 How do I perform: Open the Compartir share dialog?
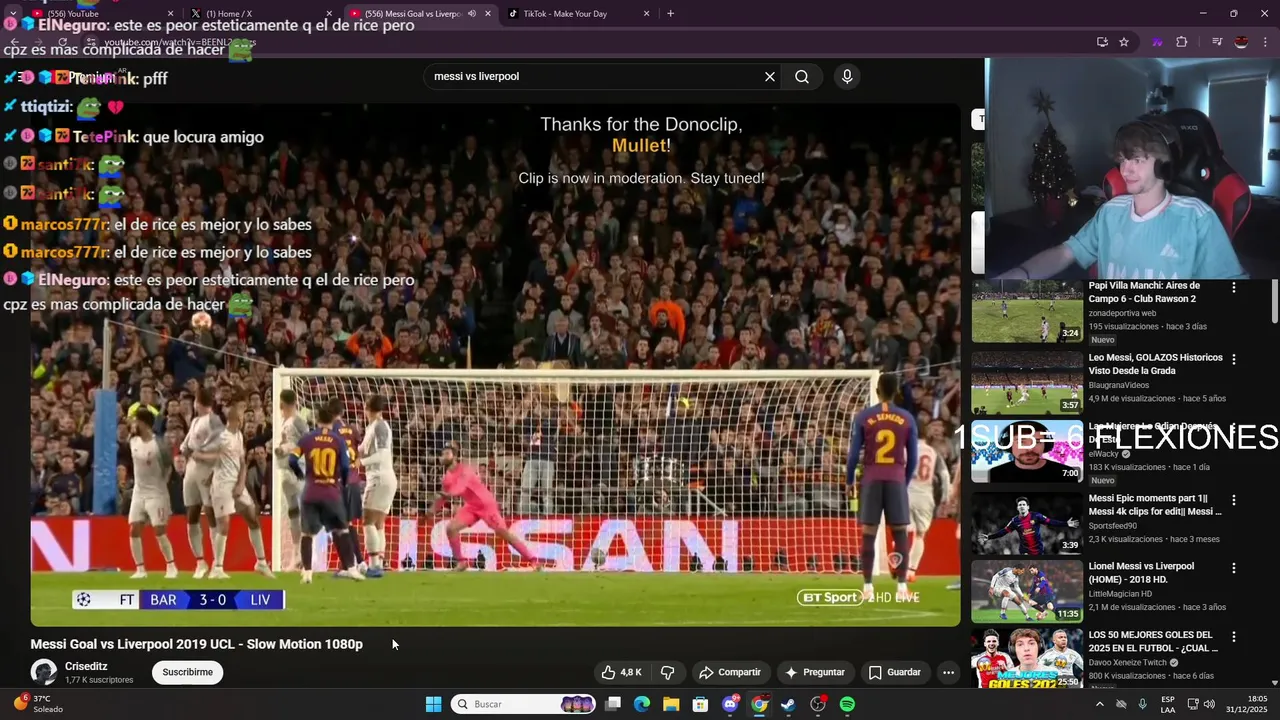click(x=729, y=672)
